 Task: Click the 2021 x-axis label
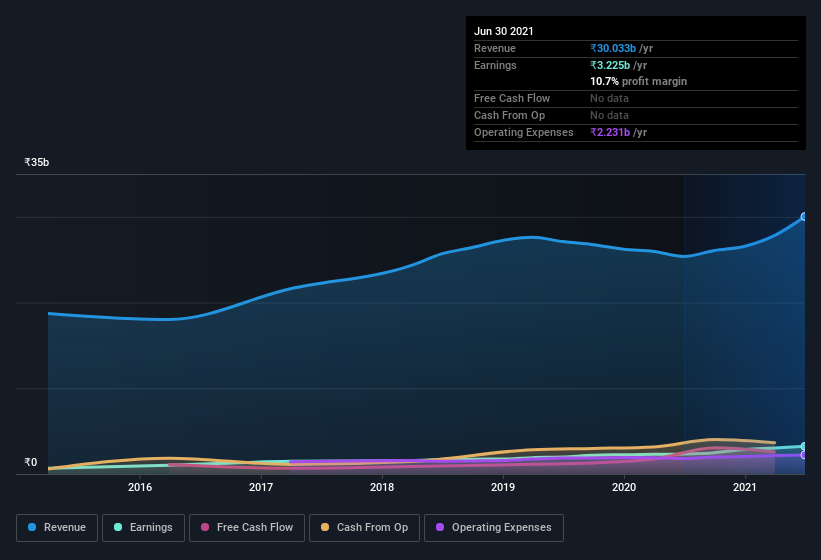[x=745, y=487]
